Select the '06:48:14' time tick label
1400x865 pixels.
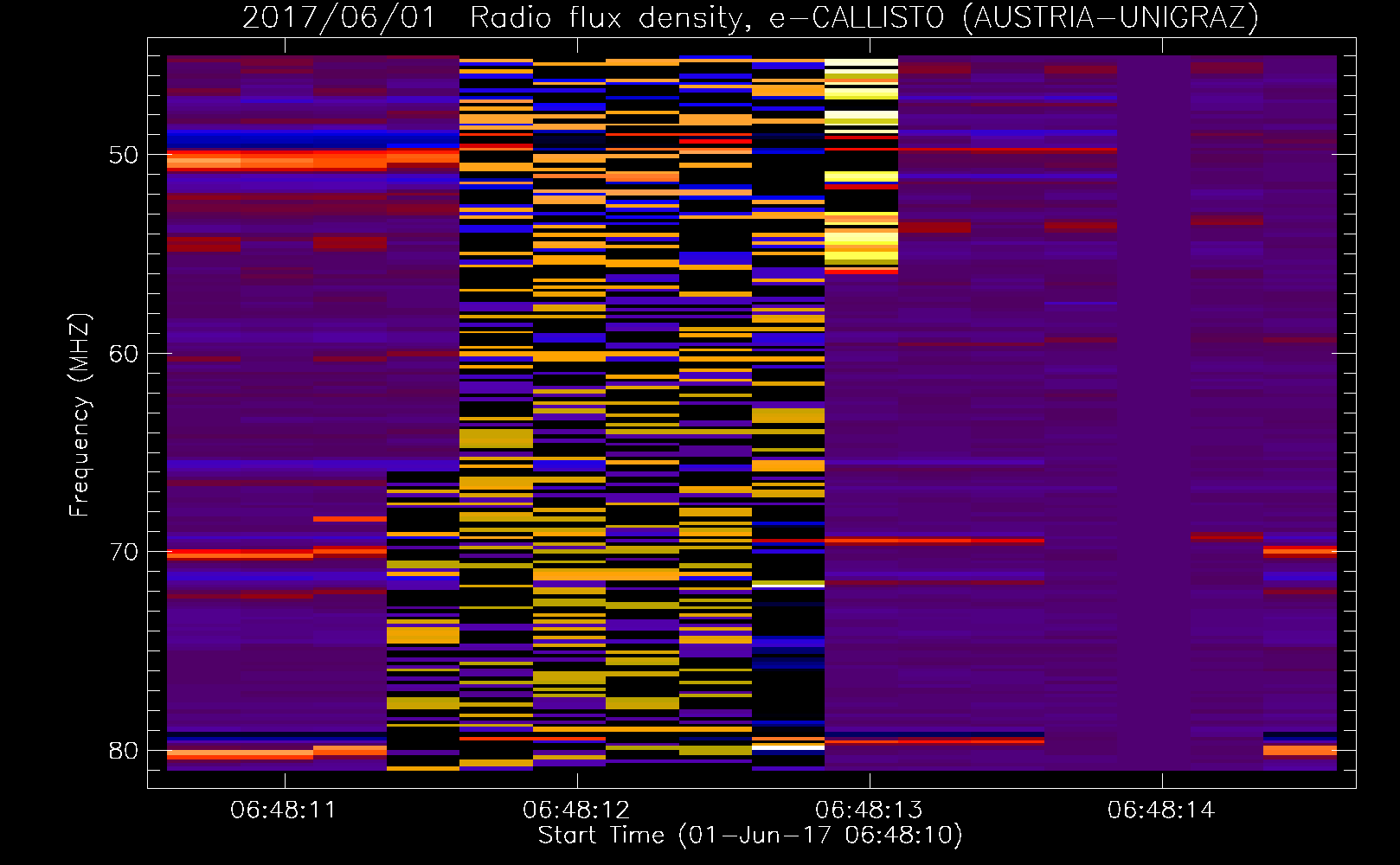pyautogui.click(x=1161, y=810)
